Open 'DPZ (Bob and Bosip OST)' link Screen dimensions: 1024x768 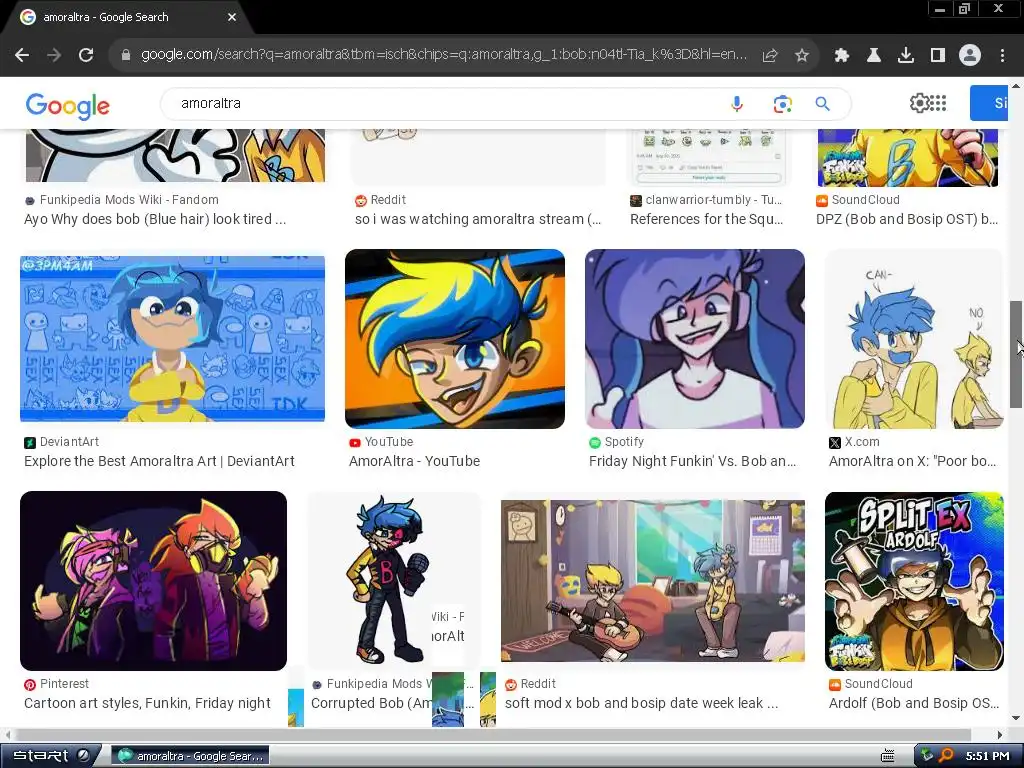tap(907, 219)
